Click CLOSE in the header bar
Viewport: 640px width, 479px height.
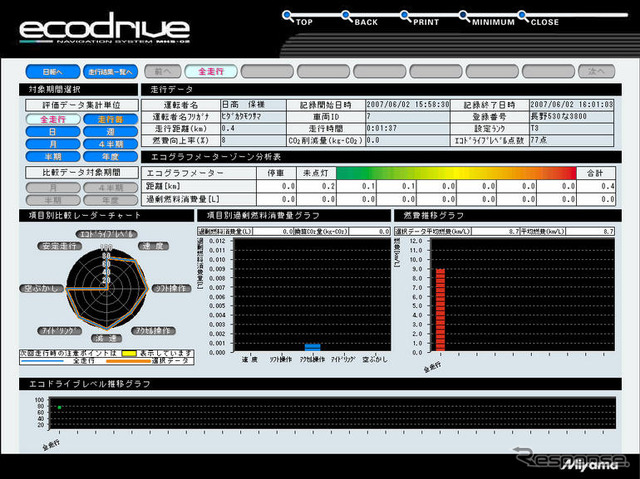coord(538,19)
